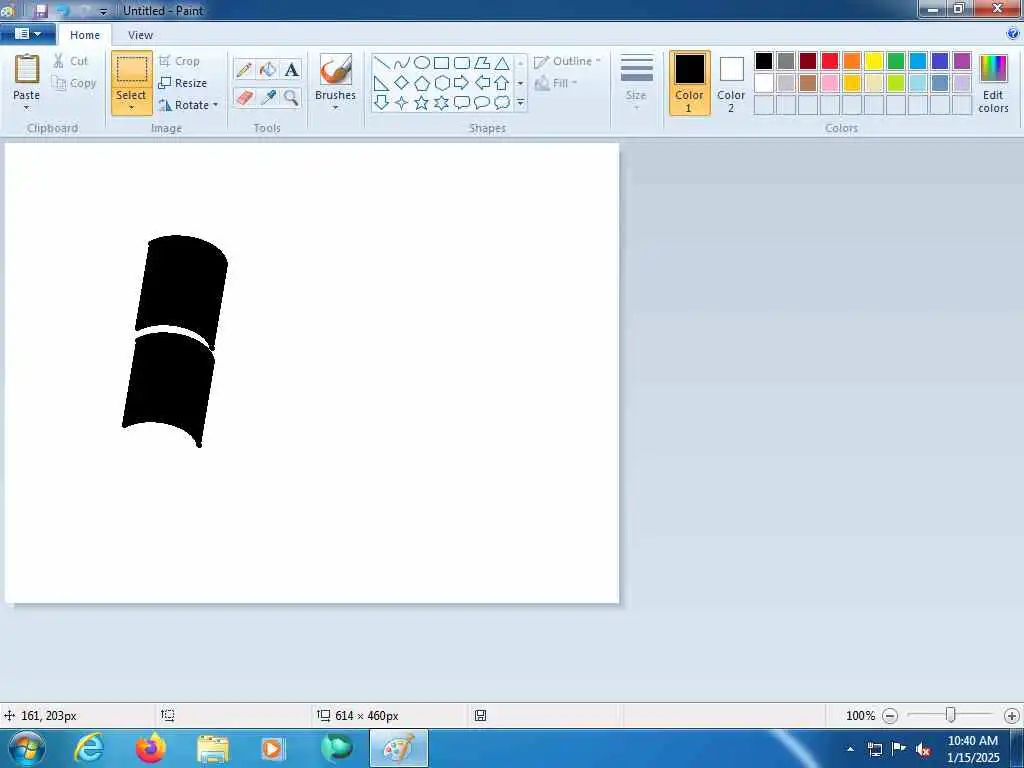Open Windows Explorer folder on taskbar
The height and width of the screenshot is (768, 1024).
[x=213, y=748]
